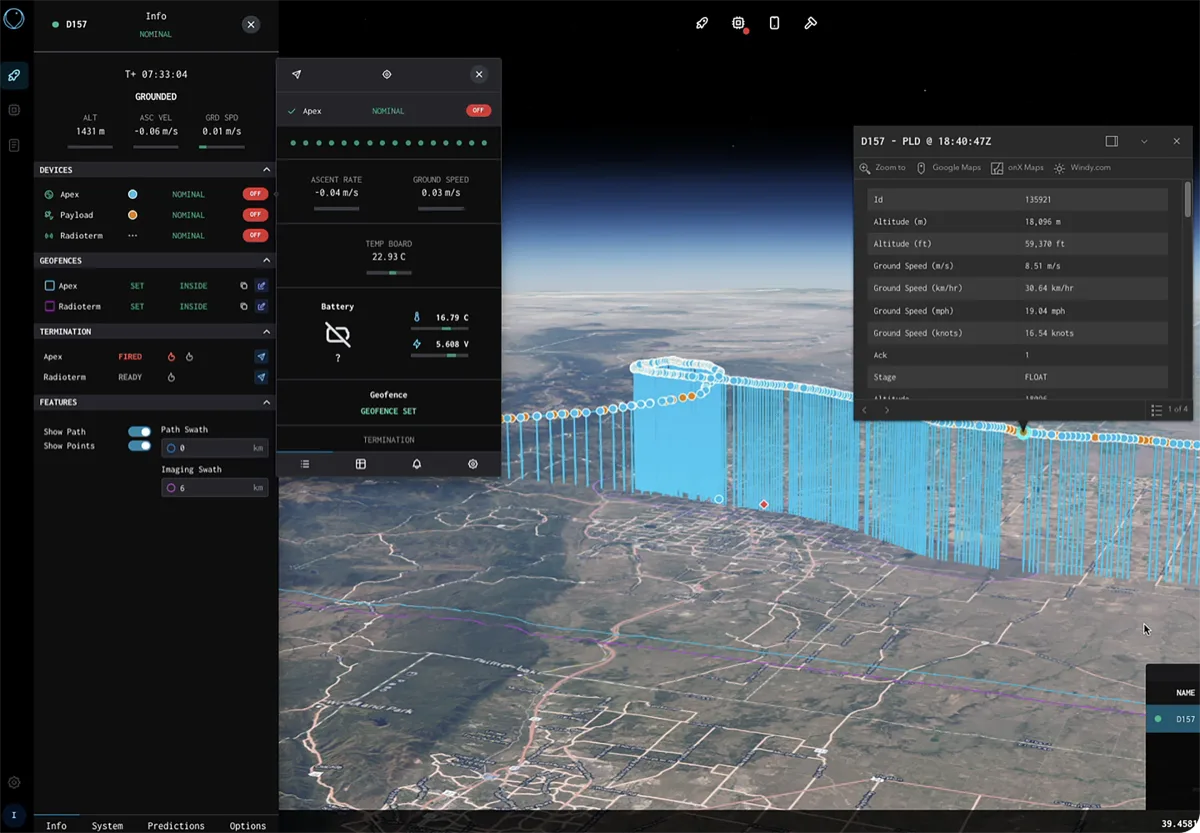Click the hammer icon in the top toolbar
Viewport: 1200px width, 833px height.
click(x=810, y=22)
